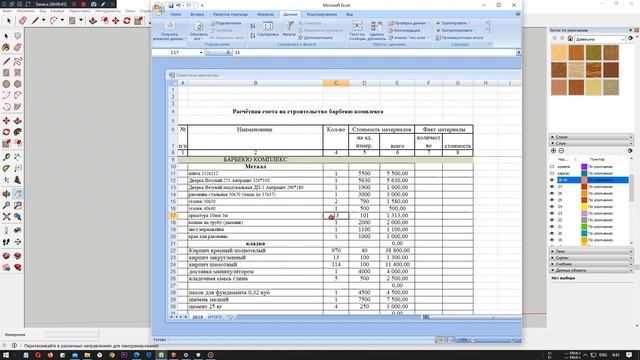Select the Freehand drawing tool
The width and height of the screenshot is (640, 360).
(x=18, y=61)
